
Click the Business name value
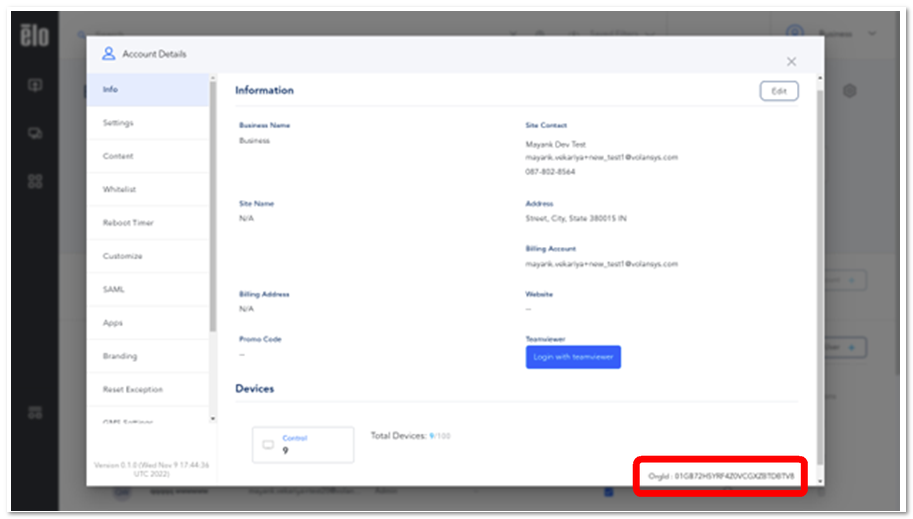pos(254,140)
